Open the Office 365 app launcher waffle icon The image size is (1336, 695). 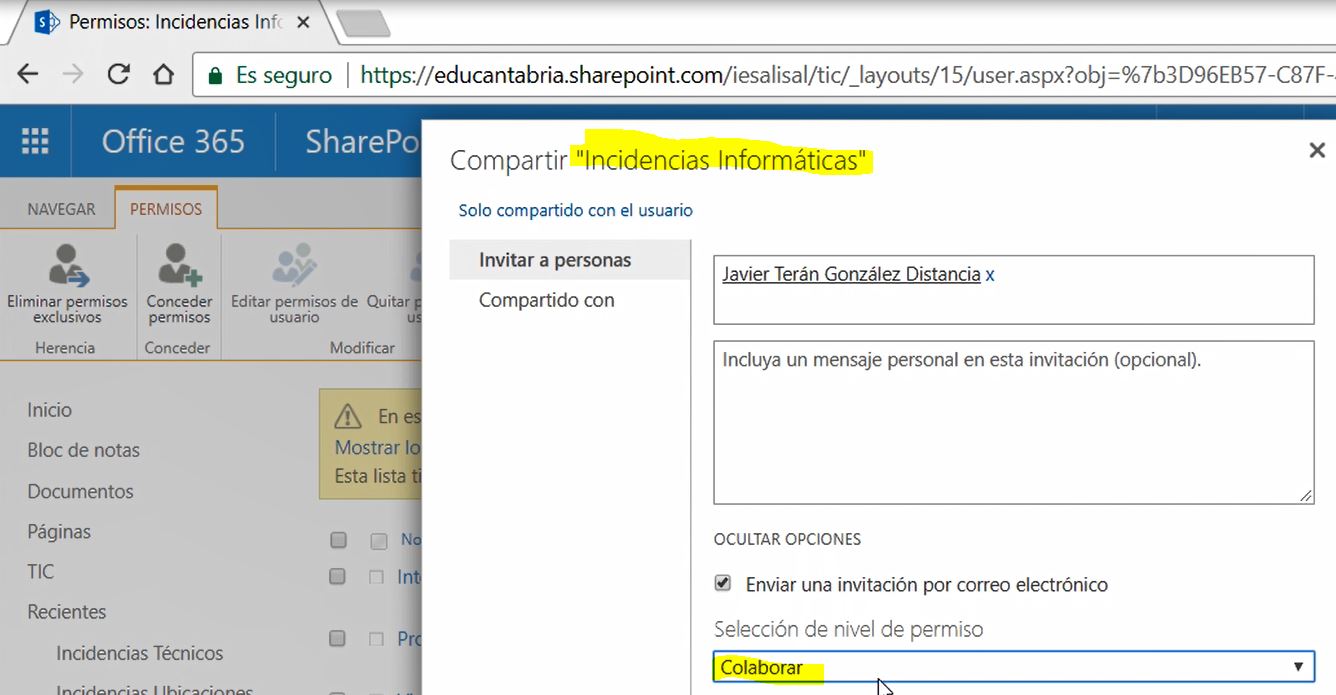(34, 140)
